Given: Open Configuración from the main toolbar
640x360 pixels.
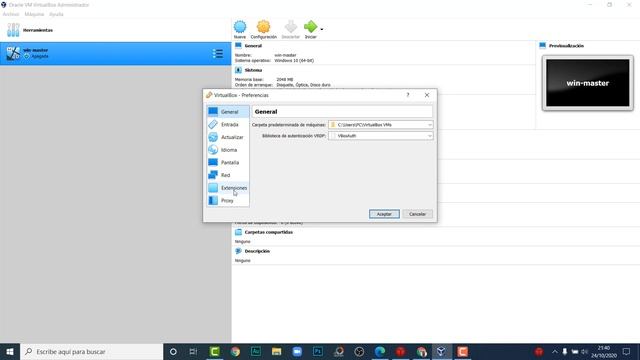Looking at the screenshot, I should tap(263, 29).
